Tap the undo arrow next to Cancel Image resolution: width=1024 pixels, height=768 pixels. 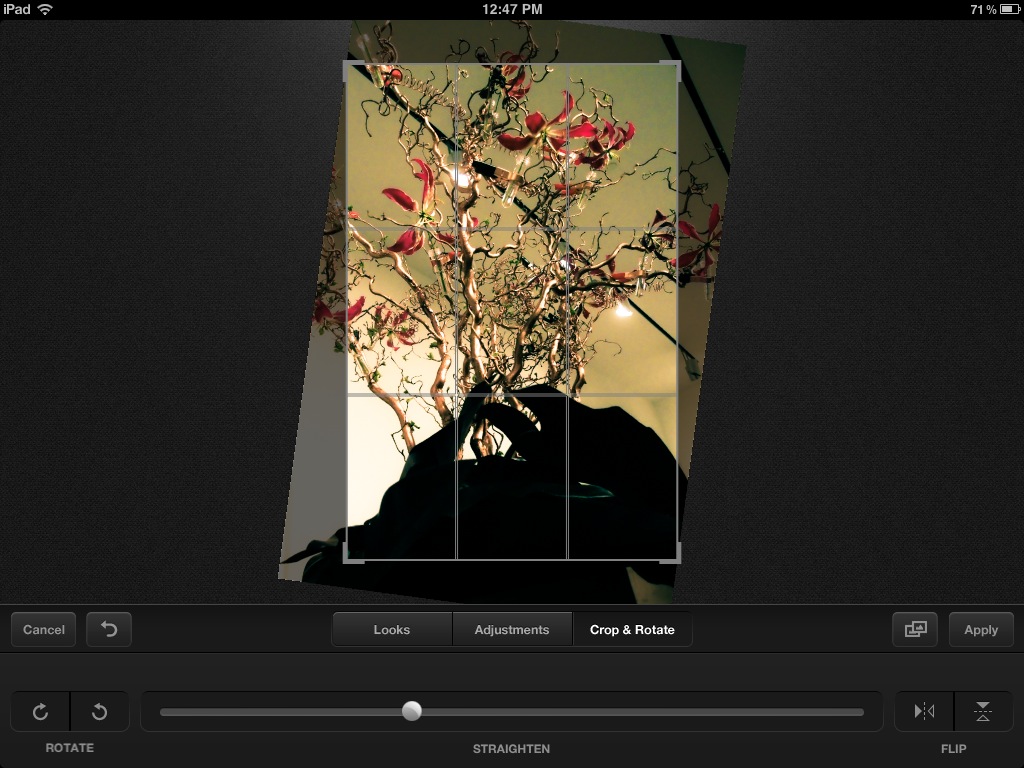[109, 630]
